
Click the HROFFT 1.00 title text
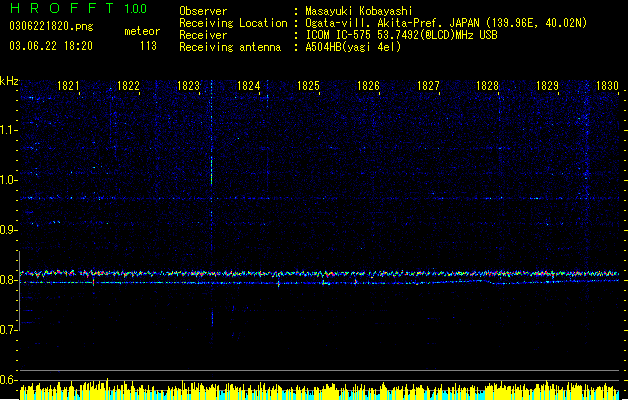(x=78, y=8)
